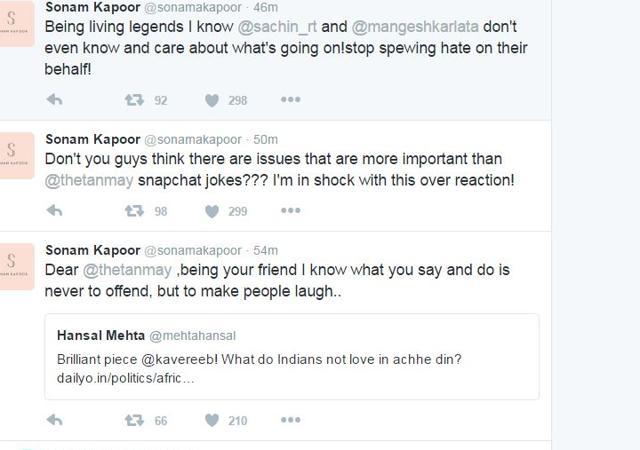Retweet the tweet with 66 retweets
This screenshot has height=450, width=640.
(x=134, y=420)
